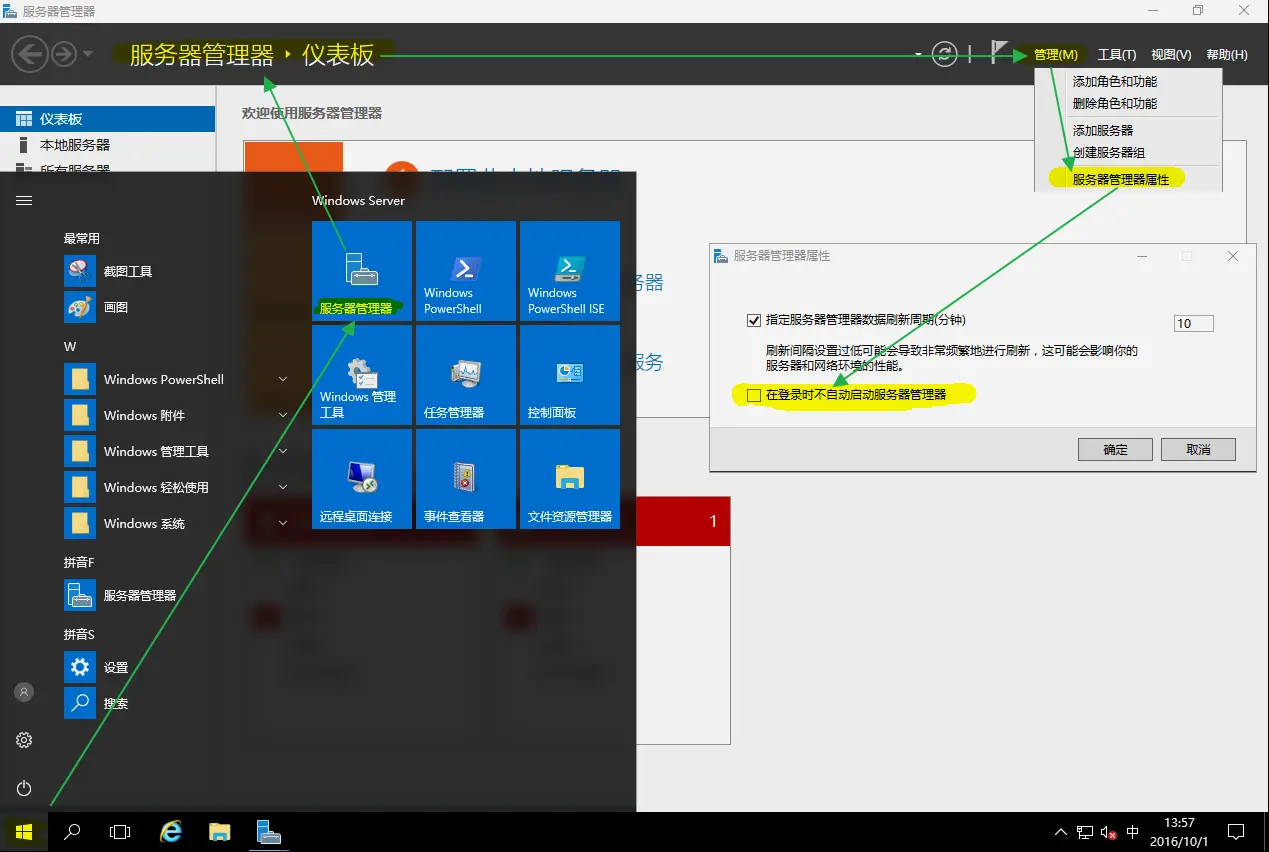Show hidden system tray icons

point(1061,832)
